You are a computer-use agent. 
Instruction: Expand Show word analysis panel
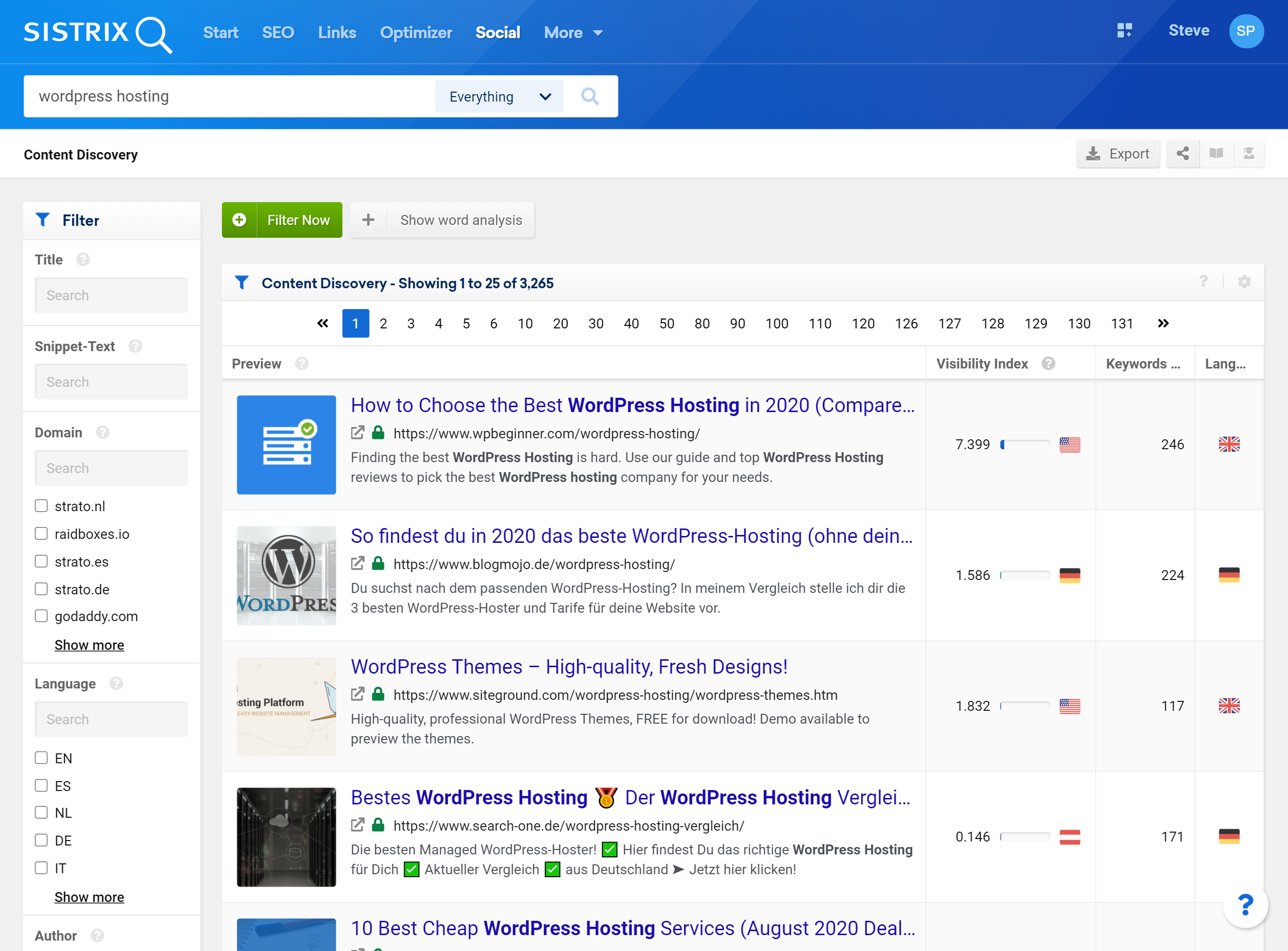pyautogui.click(x=442, y=220)
